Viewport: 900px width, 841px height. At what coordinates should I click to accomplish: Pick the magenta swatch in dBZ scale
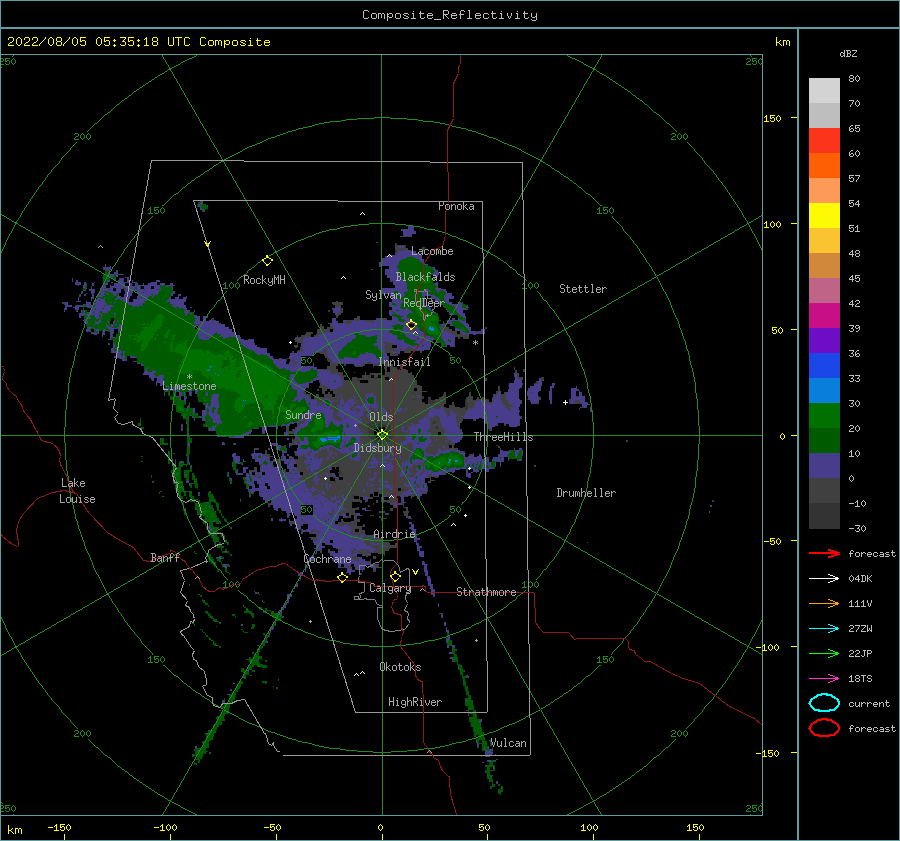click(x=824, y=315)
